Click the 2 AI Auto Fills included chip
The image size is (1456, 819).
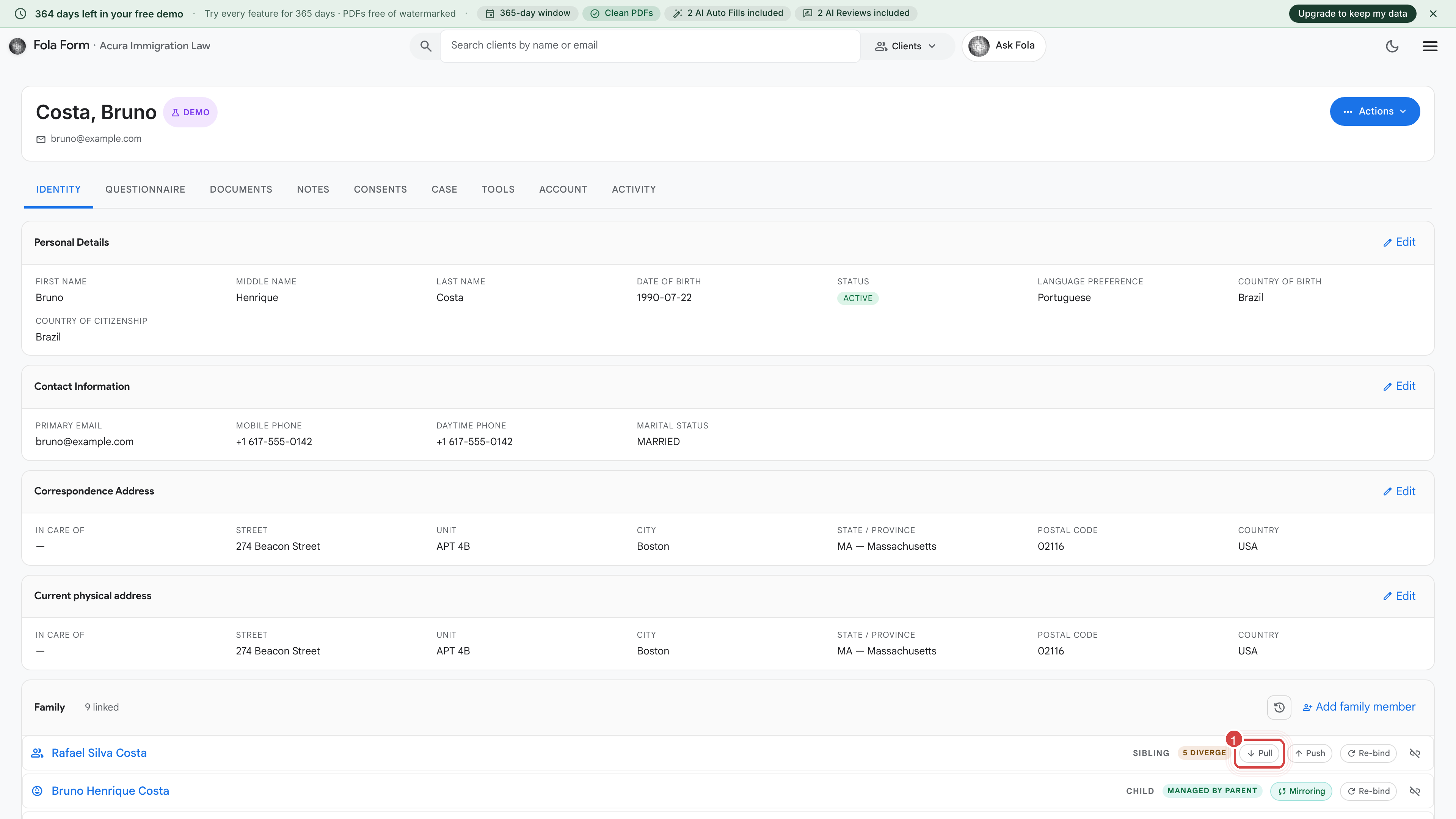click(728, 13)
